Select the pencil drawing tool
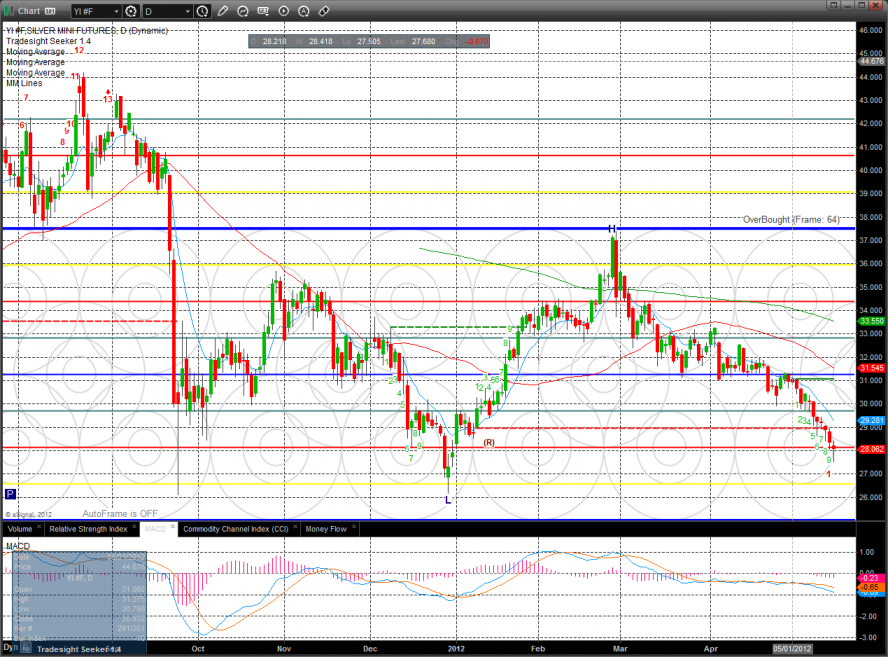The image size is (888, 657). (223, 11)
